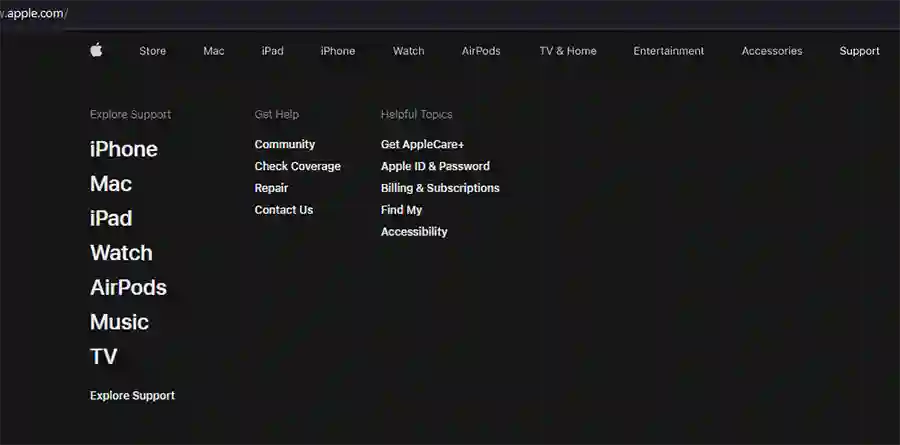Open the Get AppleCare+ link
The image size is (900, 445).
[422, 144]
